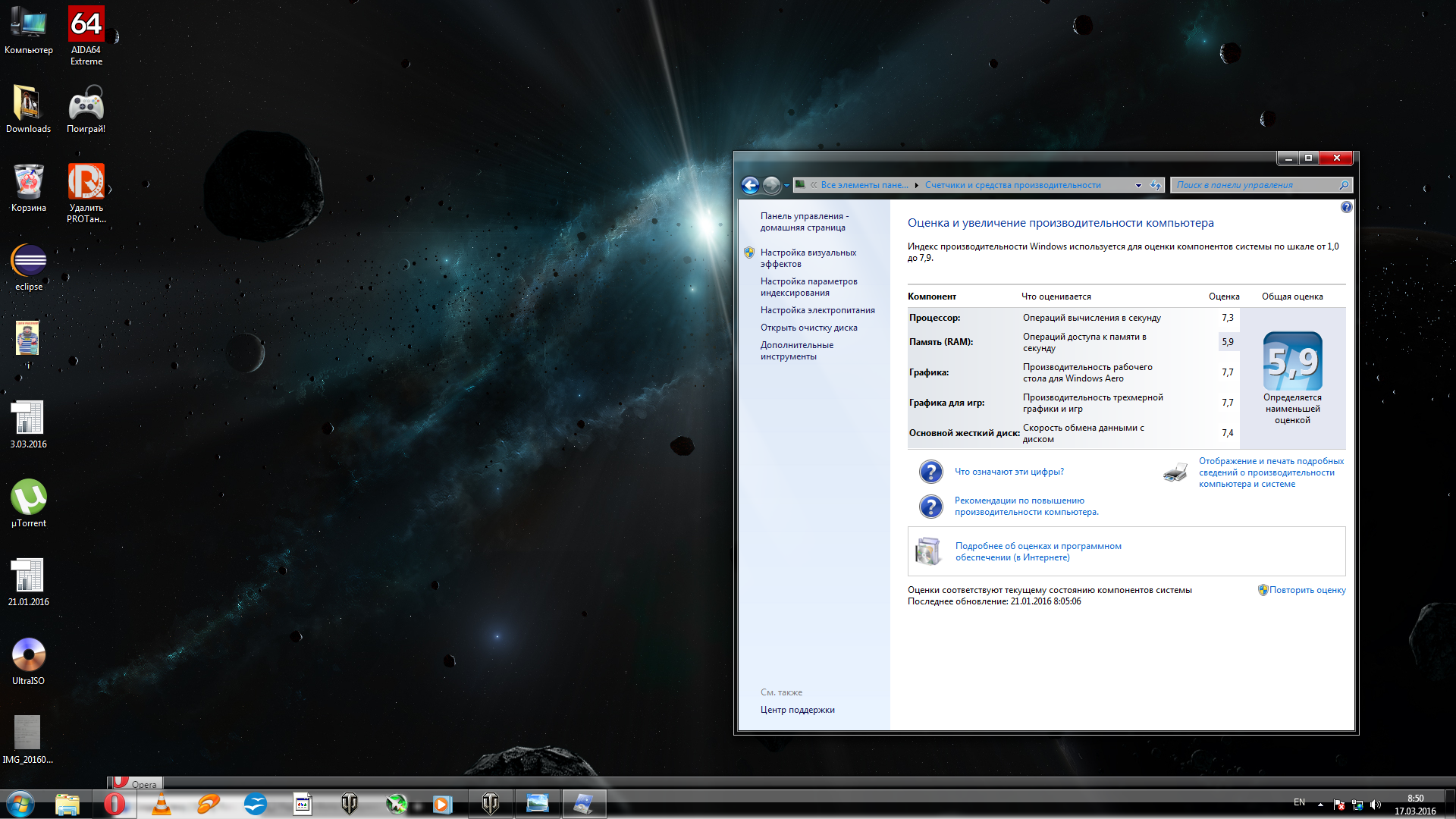Launch UltraISO from the desktop
The image size is (1456, 819).
[29, 661]
